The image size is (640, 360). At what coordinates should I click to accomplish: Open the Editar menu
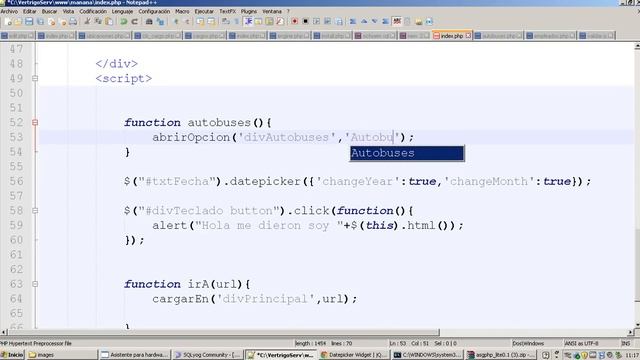coord(29,11)
